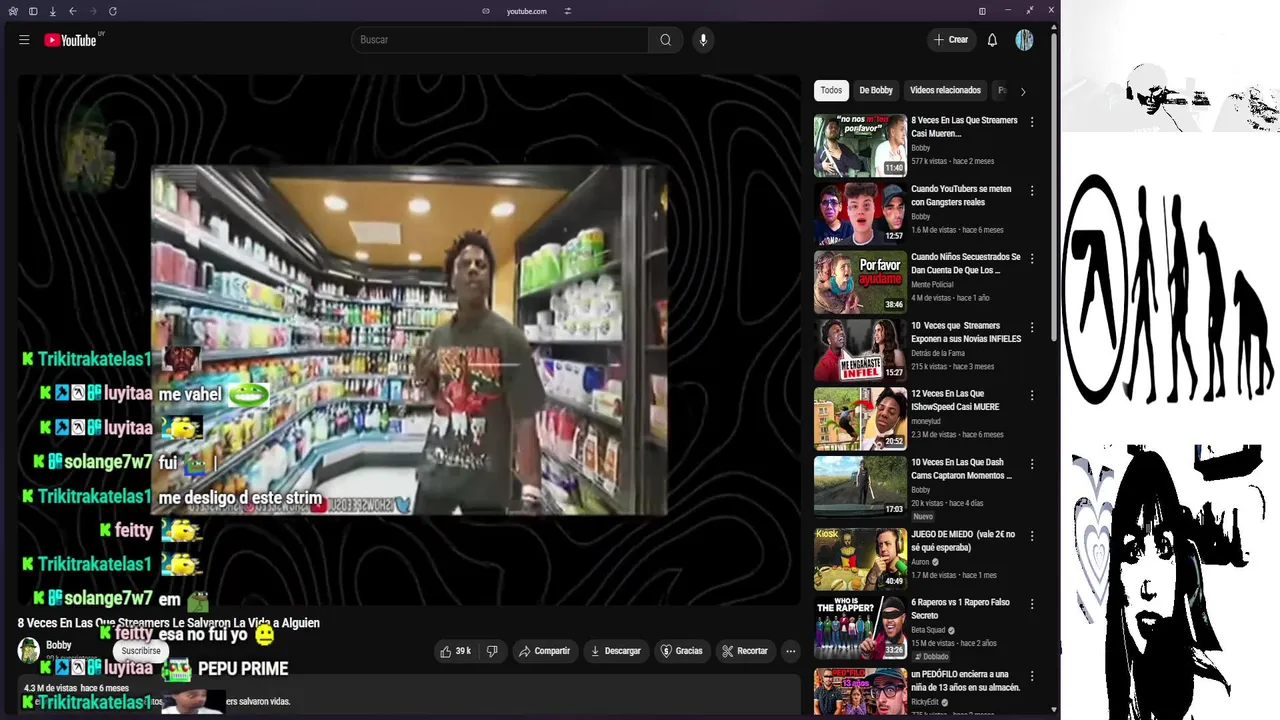Open the 20:52 IShowSpeed video thumbnail
This screenshot has width=1280, height=720.
click(x=860, y=419)
